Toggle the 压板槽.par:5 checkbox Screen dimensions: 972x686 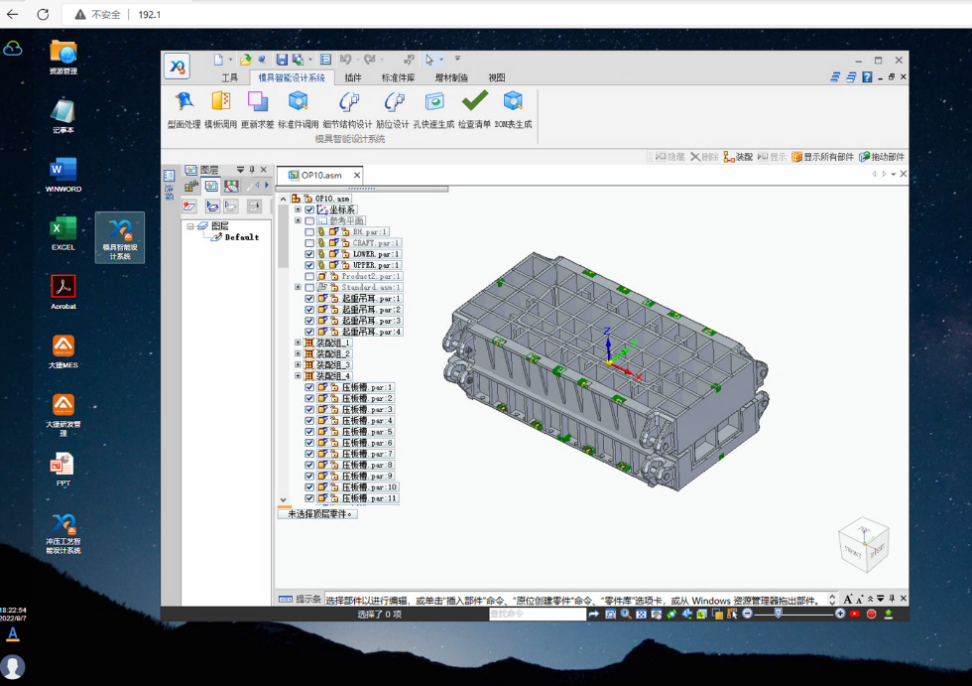point(309,432)
